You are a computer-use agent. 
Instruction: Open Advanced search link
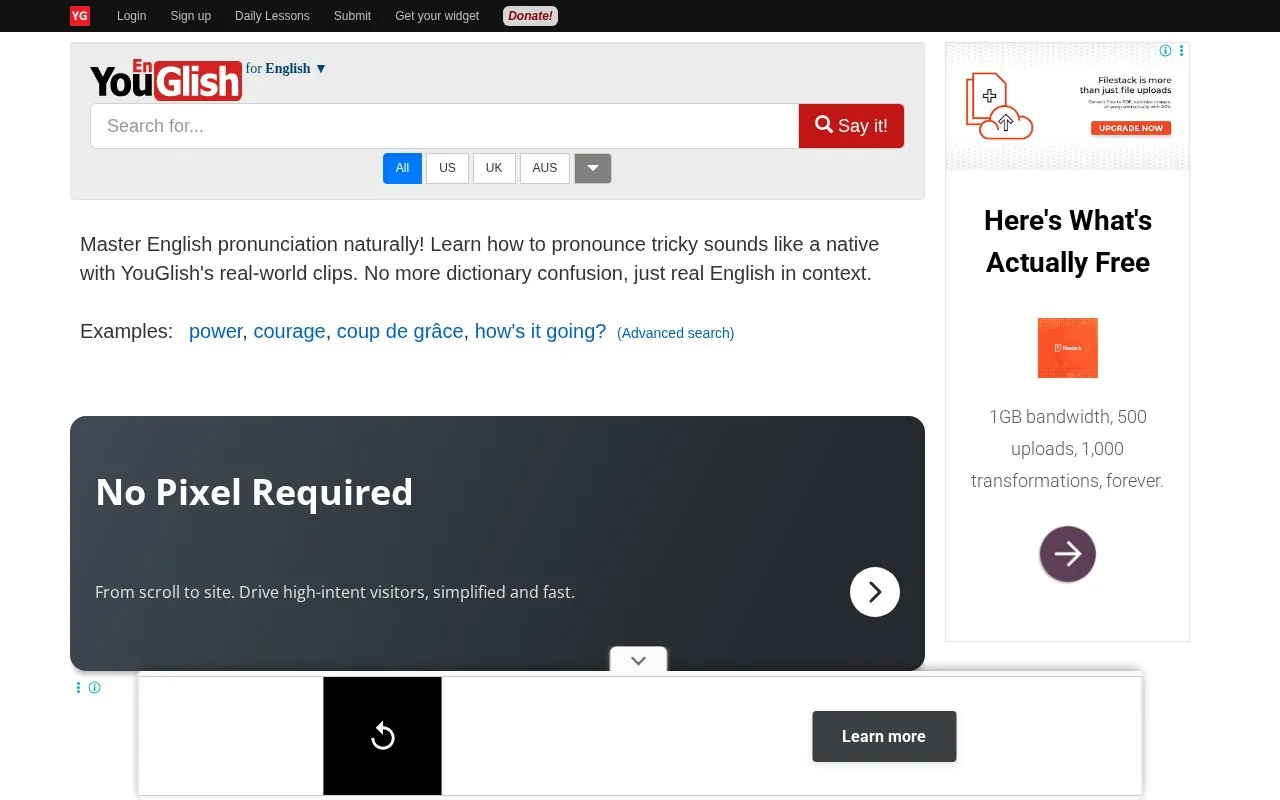[676, 333]
